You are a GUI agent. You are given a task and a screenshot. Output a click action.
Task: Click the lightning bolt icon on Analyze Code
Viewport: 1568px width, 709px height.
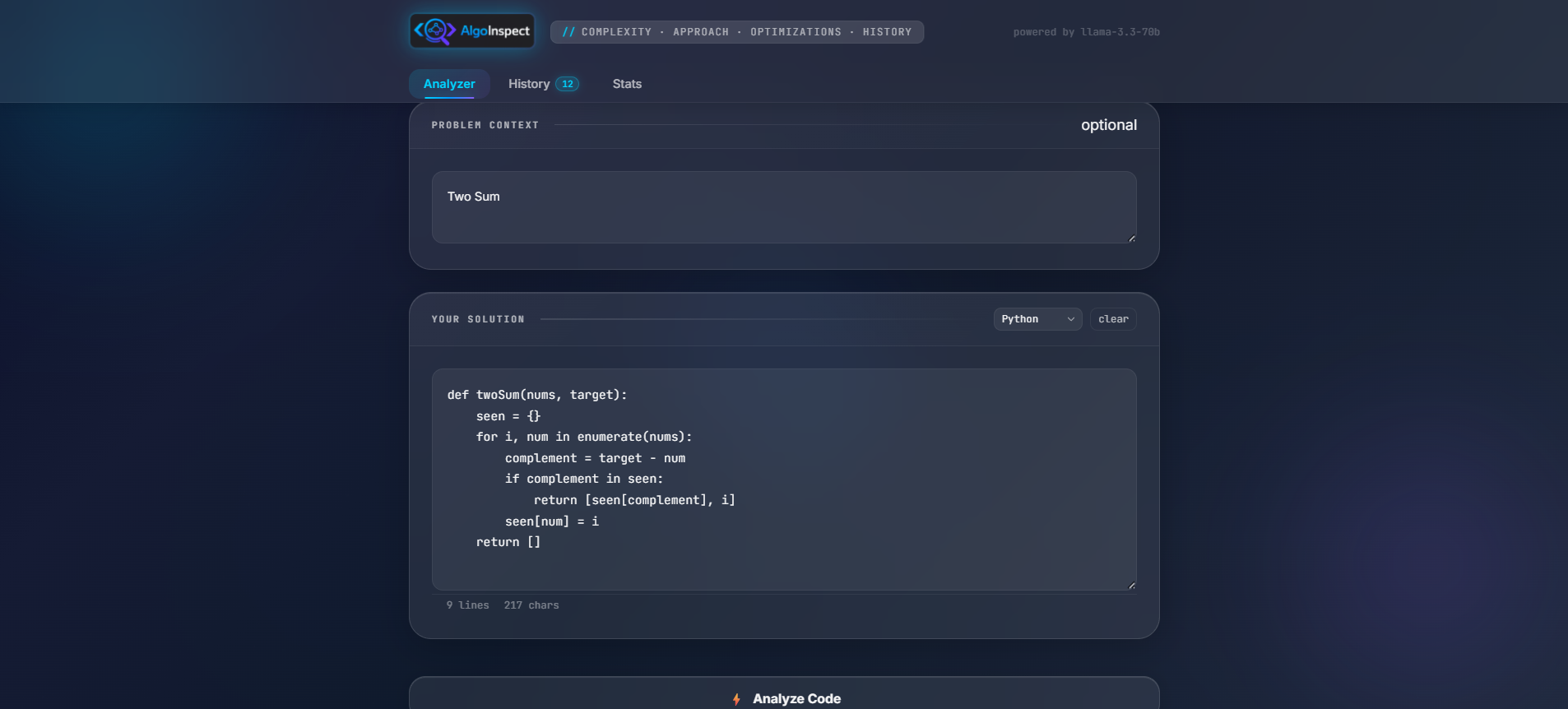pyautogui.click(x=736, y=699)
